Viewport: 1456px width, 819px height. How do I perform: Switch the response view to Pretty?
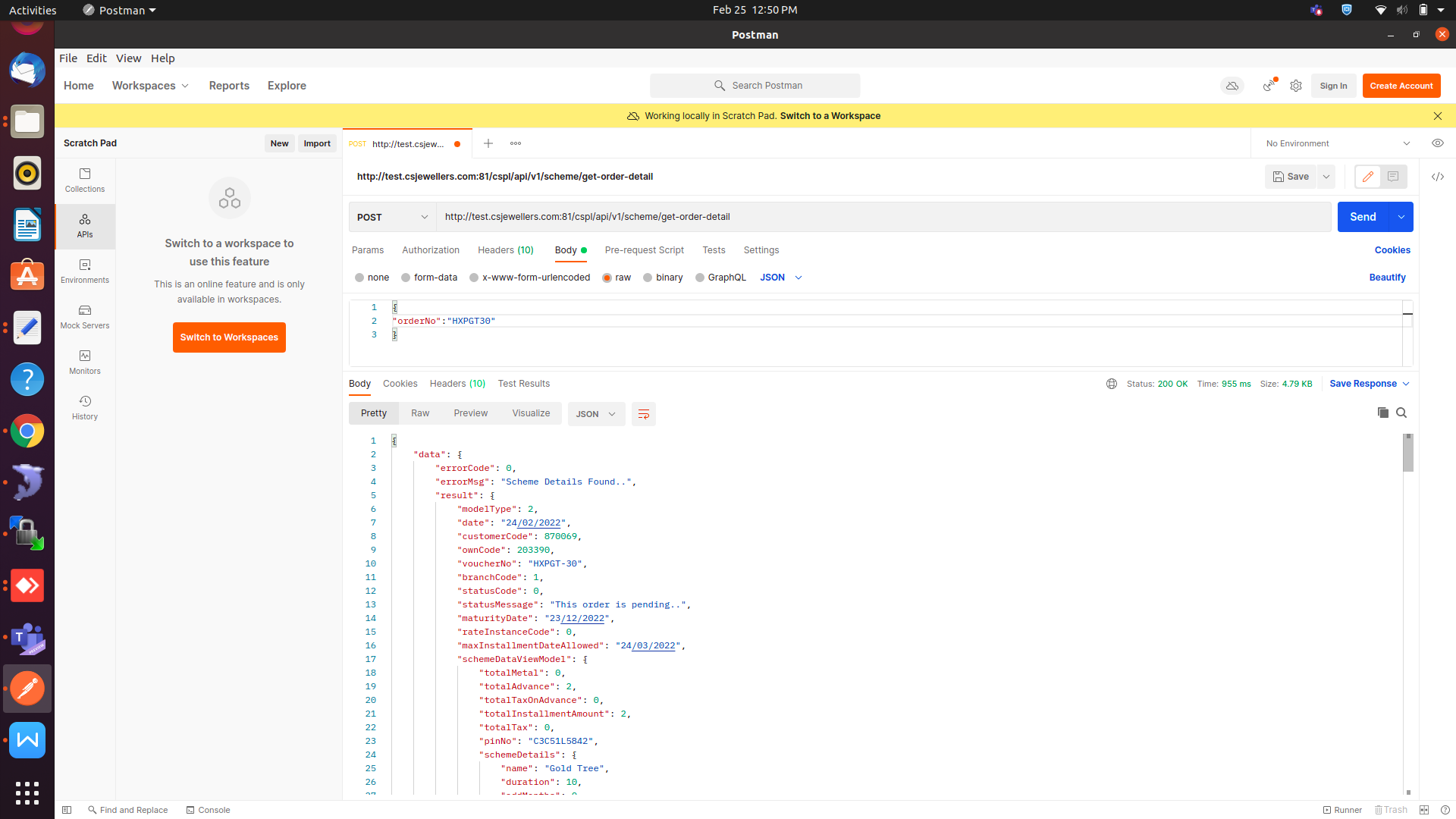(x=374, y=413)
